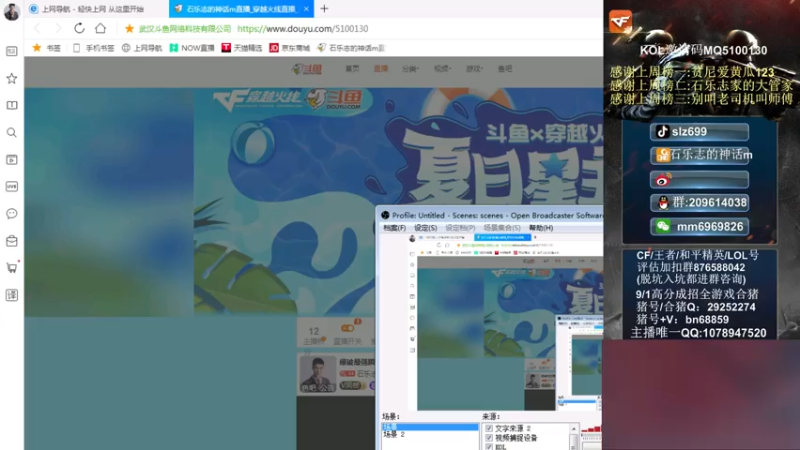The height and width of the screenshot is (450, 800).
Task: Switch to the 上网导航 browser tab
Action: coord(93,9)
